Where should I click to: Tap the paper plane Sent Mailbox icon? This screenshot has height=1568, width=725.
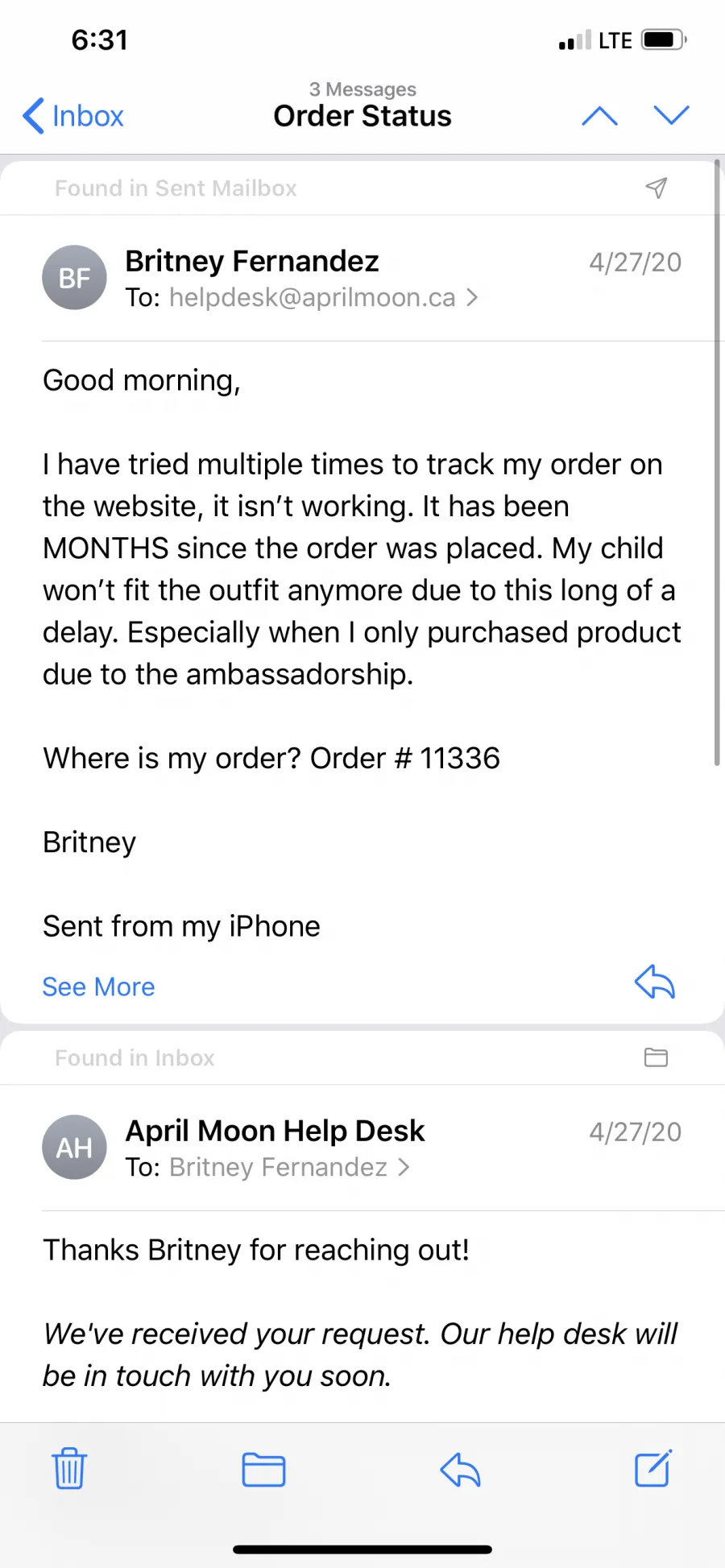[x=657, y=188]
